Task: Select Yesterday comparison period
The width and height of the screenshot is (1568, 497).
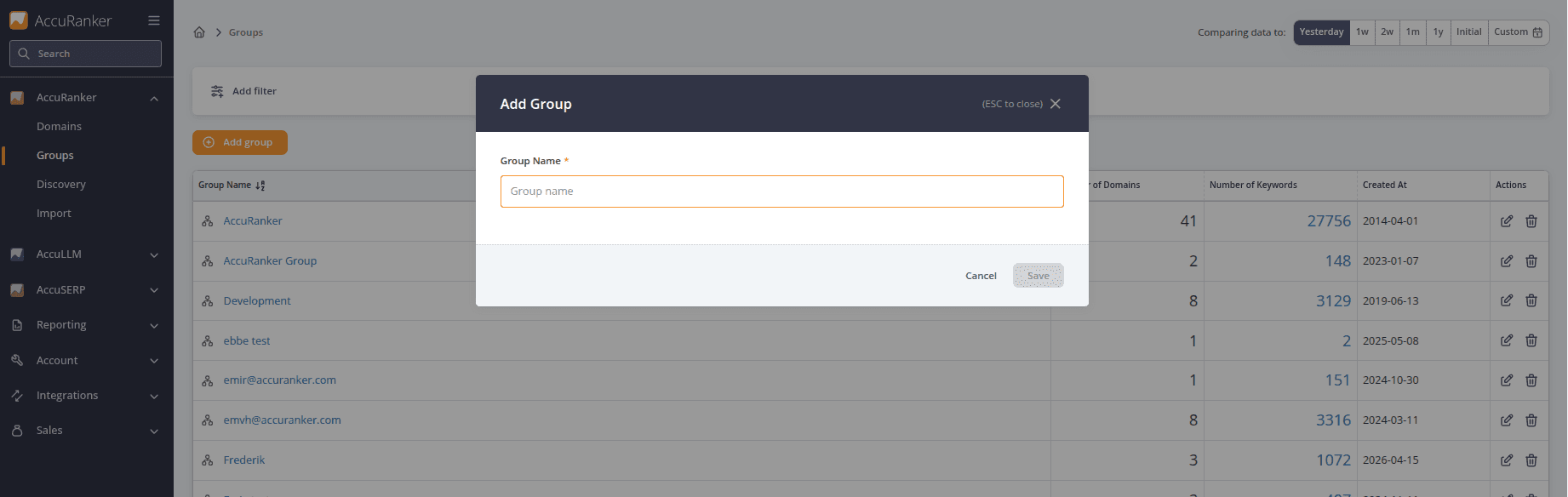Action: 1322,32
